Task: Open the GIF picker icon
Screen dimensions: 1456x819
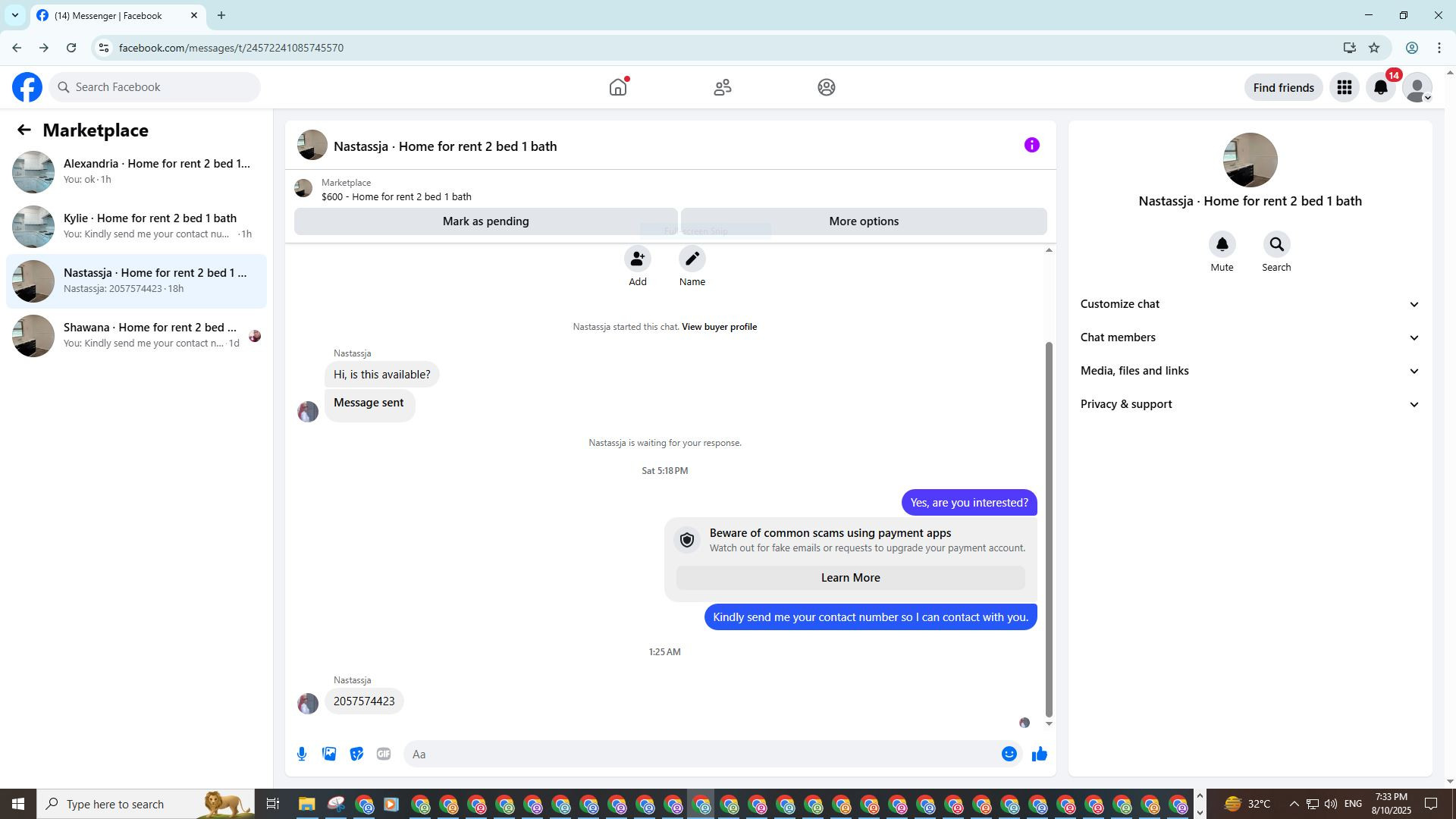Action: 384,754
